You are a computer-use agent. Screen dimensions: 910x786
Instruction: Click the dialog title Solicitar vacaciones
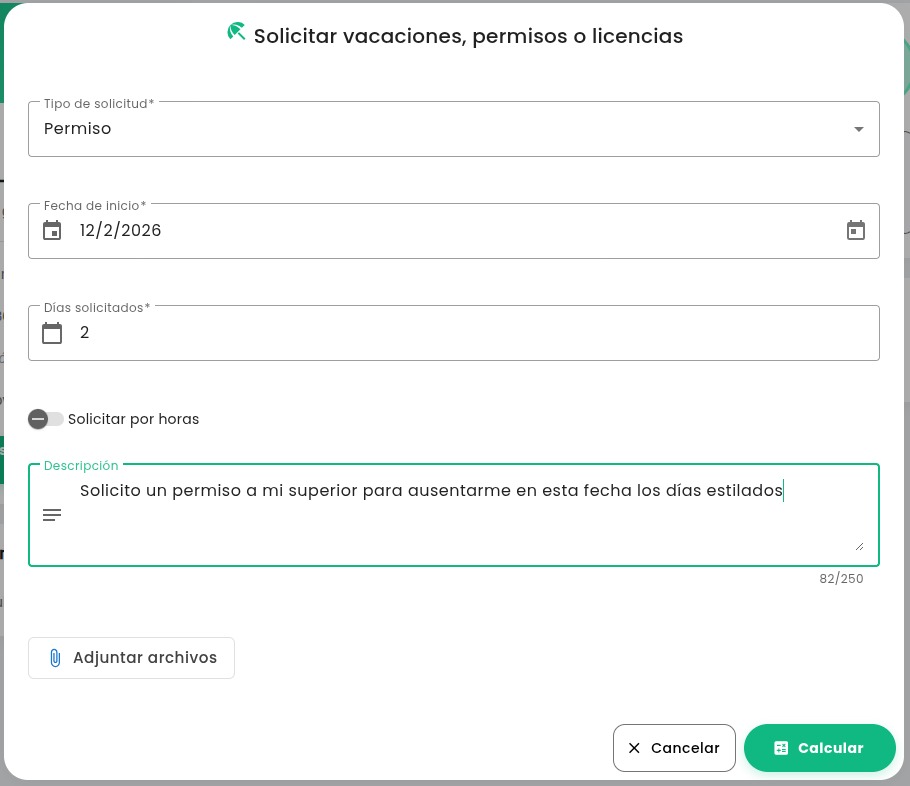(468, 36)
